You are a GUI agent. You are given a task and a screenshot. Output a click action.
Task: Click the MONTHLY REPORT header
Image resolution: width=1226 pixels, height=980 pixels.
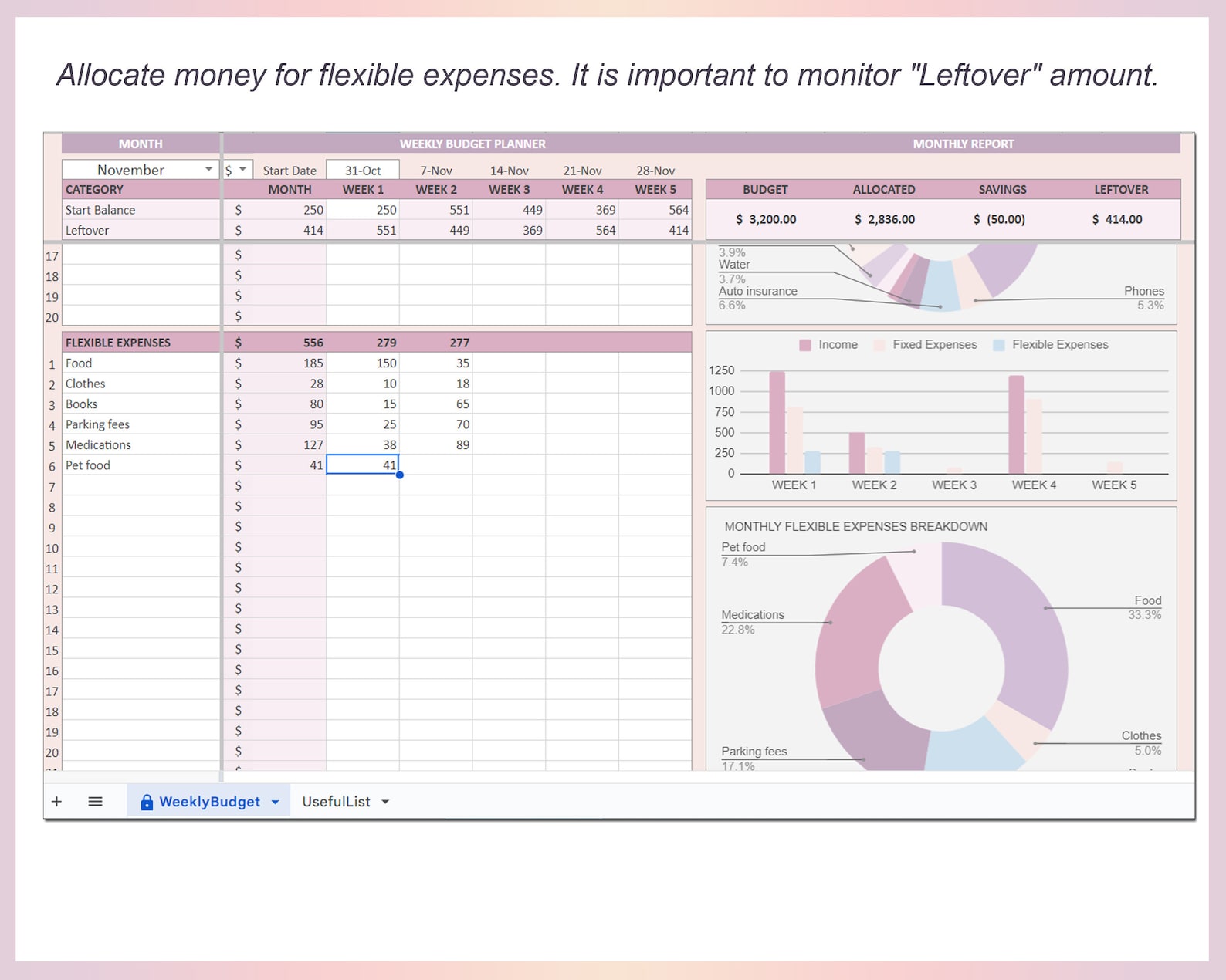[x=964, y=144]
